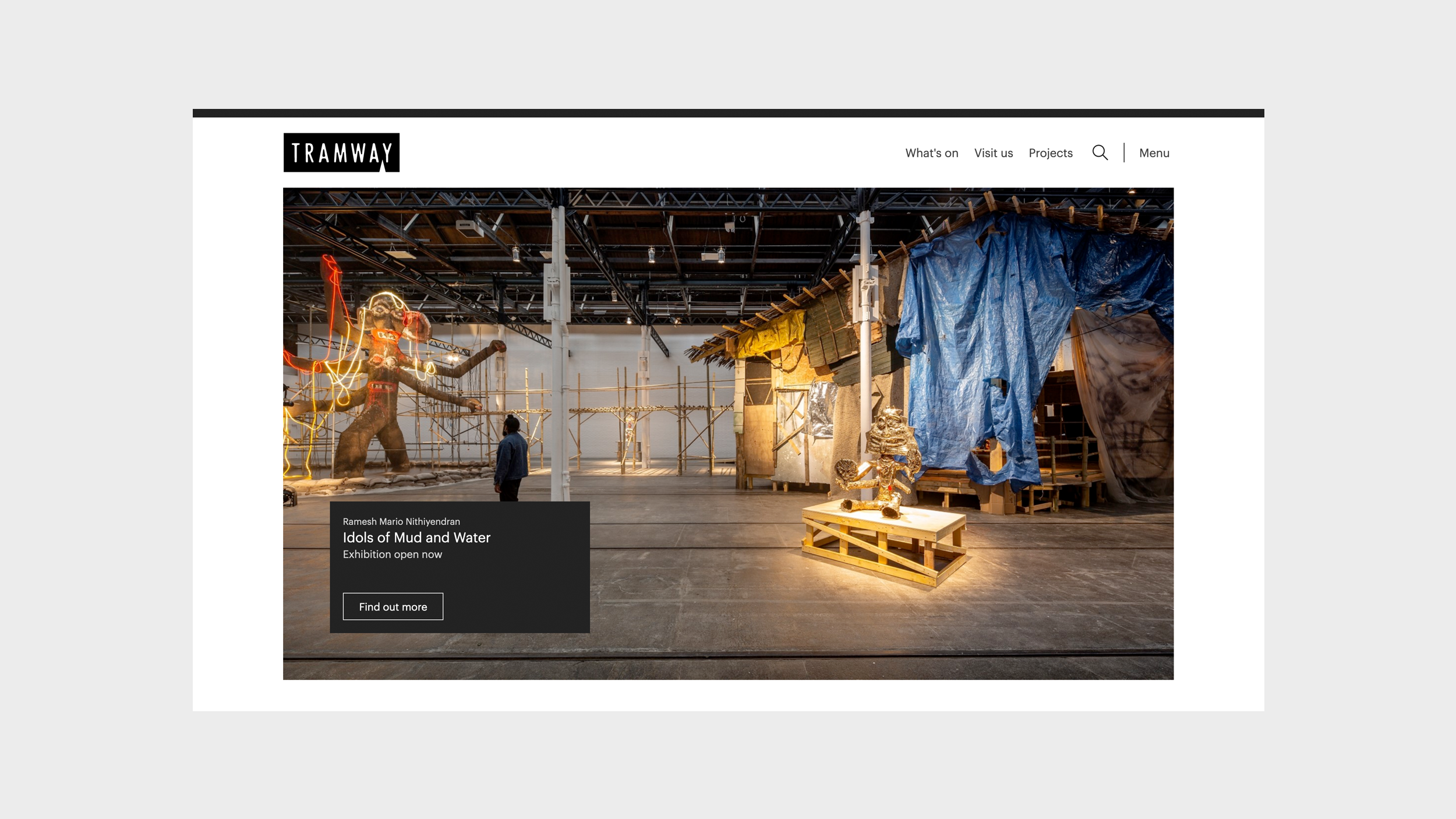This screenshot has width=1456, height=819.
Task: Open the Projects navigation item
Action: [x=1051, y=153]
